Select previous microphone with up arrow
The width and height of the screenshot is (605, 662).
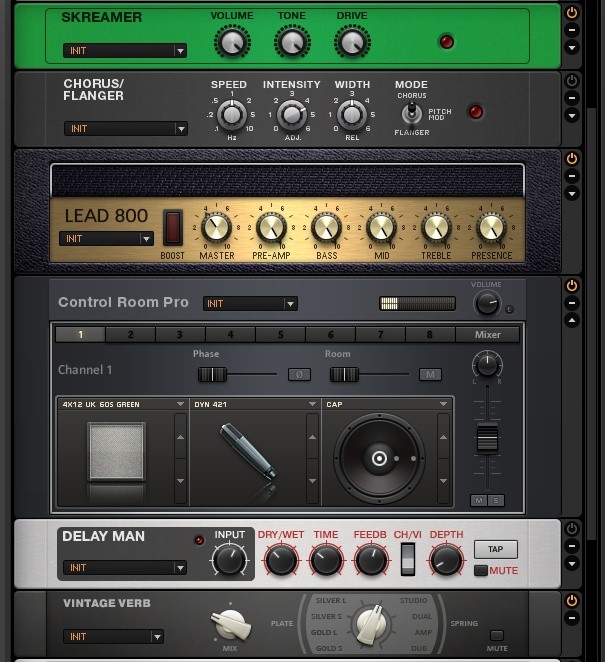click(x=312, y=437)
